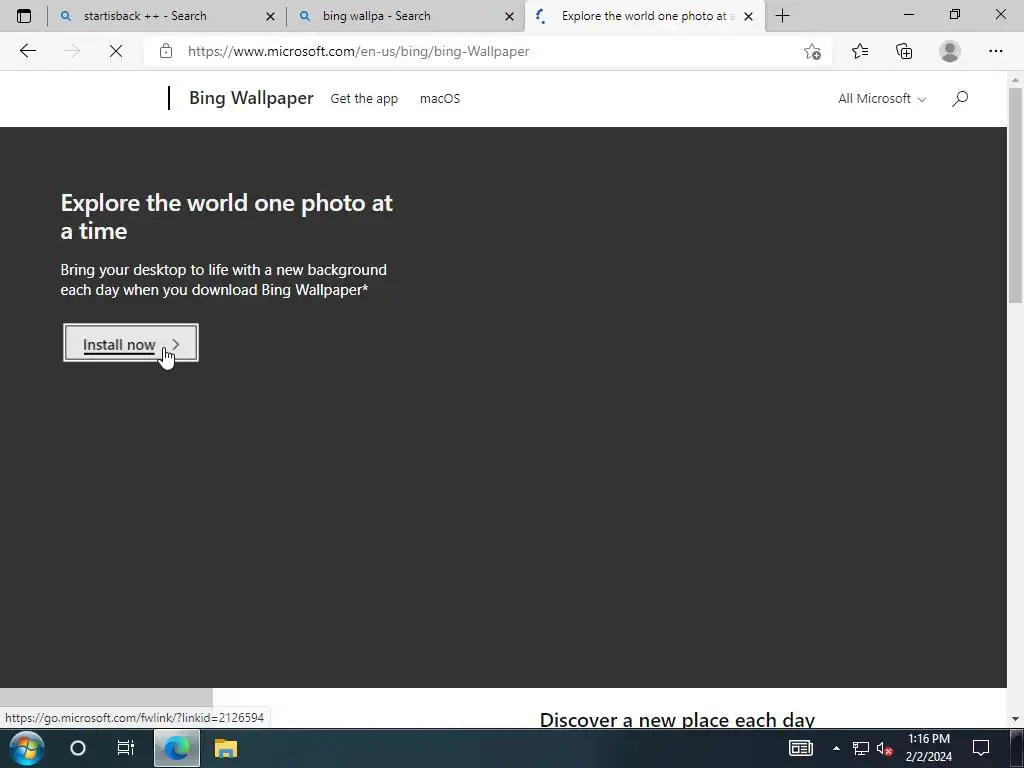This screenshot has width=1024, height=768.
Task: Show hidden system tray icons
Action: coord(836,748)
